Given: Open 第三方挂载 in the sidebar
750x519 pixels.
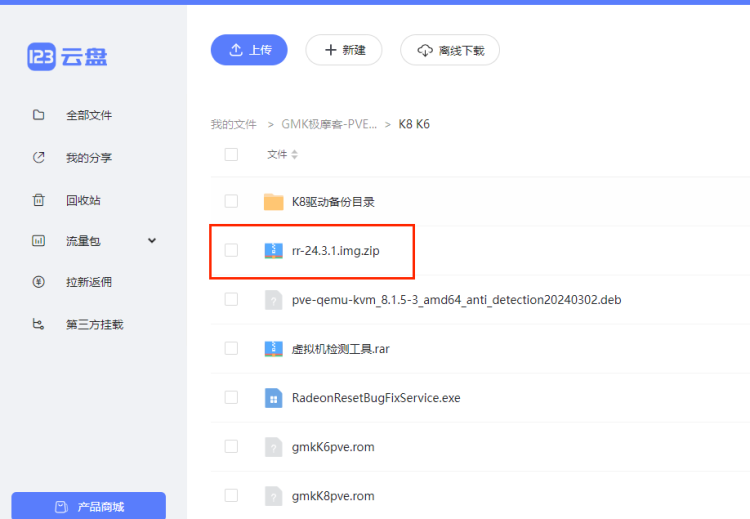Looking at the screenshot, I should click(95, 325).
